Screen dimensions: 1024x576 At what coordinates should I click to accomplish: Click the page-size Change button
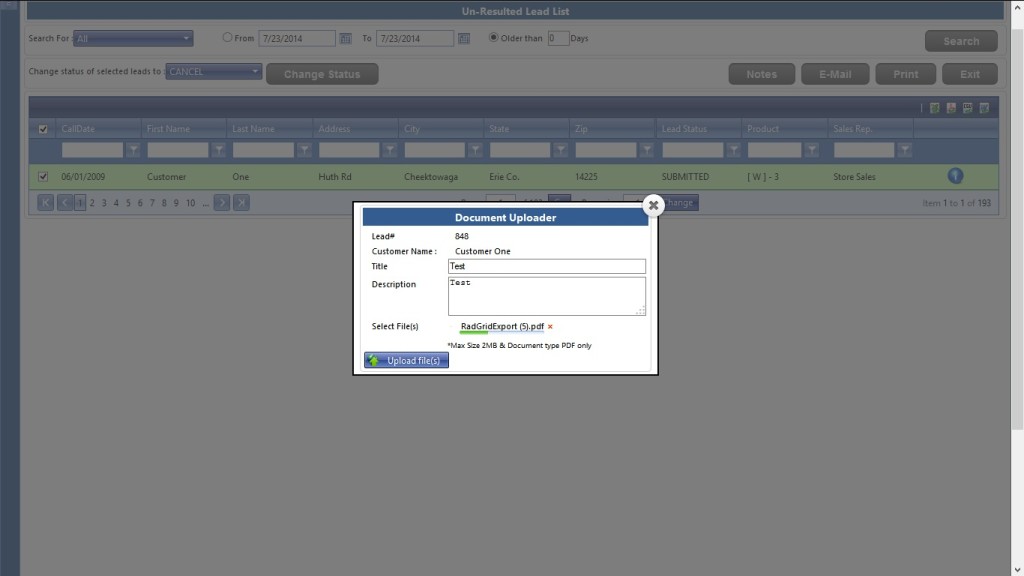pyautogui.click(x=678, y=202)
